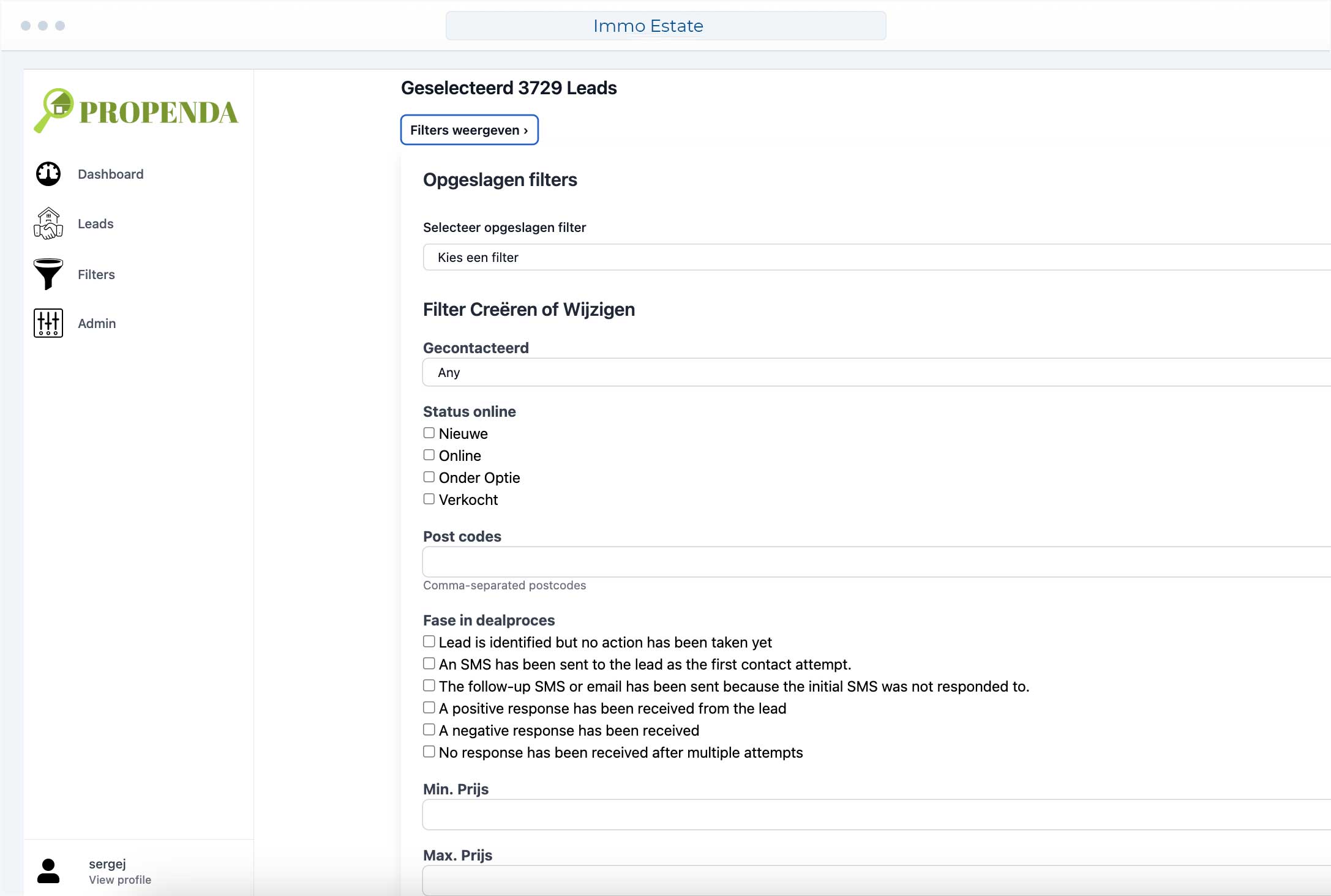1331x896 pixels.
Task: Toggle the Onder Optie checkbox
Action: (x=429, y=477)
